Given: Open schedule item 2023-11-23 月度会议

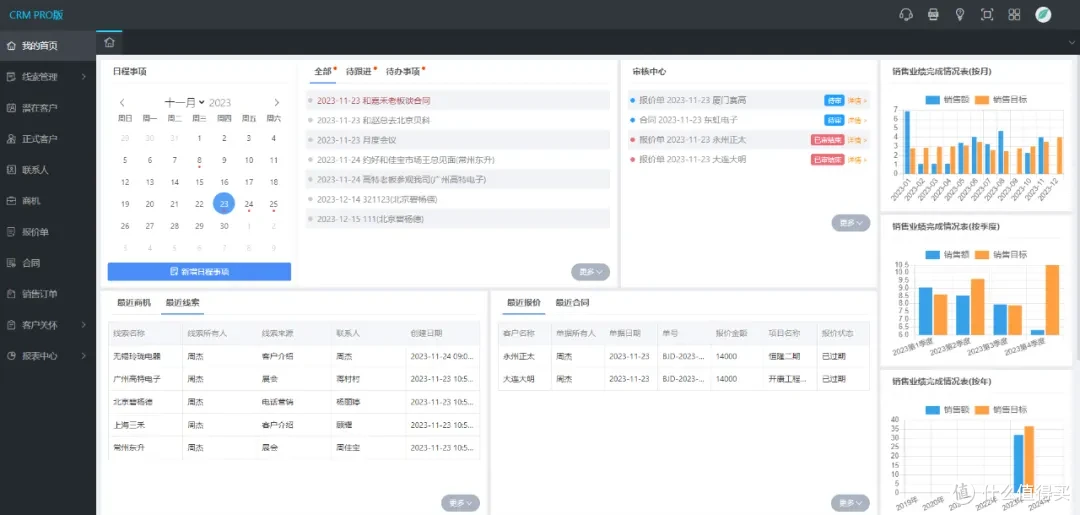Looking at the screenshot, I should pos(458,140).
